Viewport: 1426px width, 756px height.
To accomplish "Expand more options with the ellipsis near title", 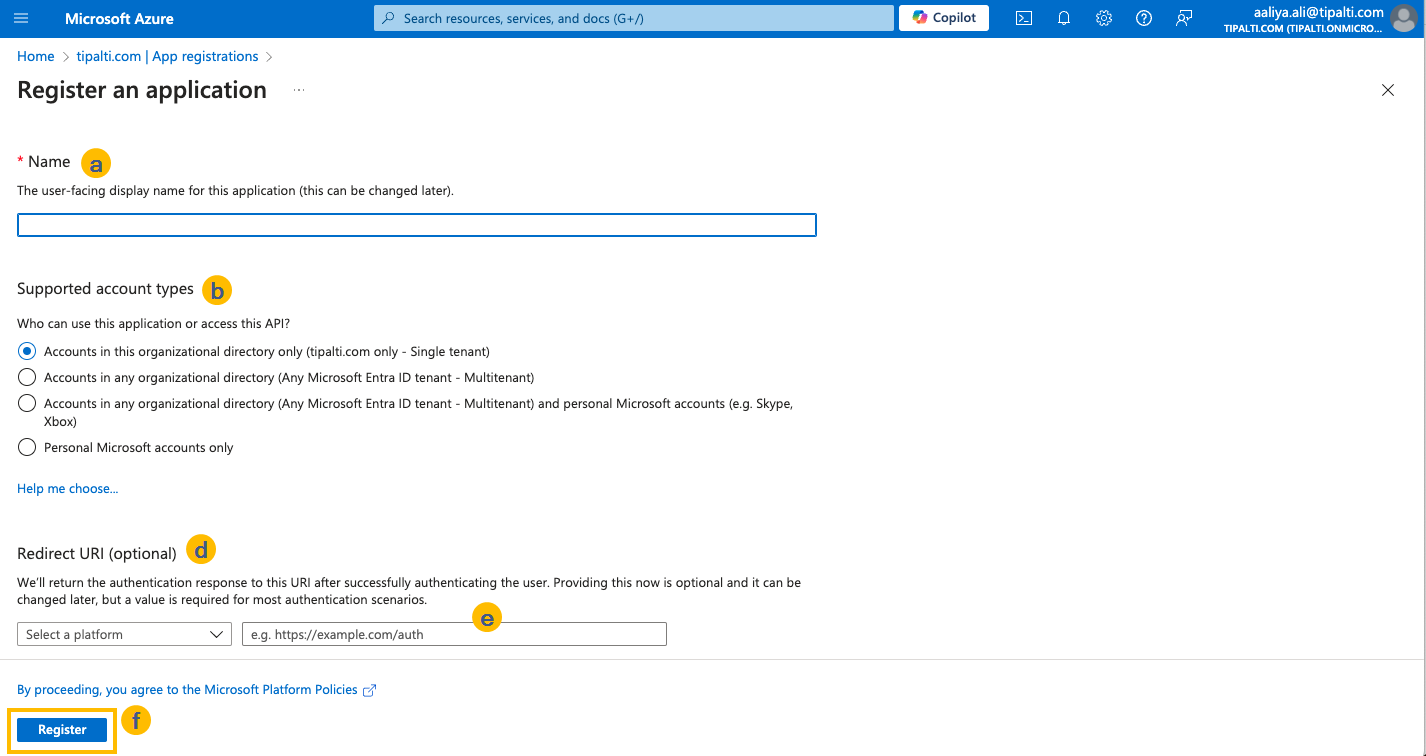I will pyautogui.click(x=297, y=89).
